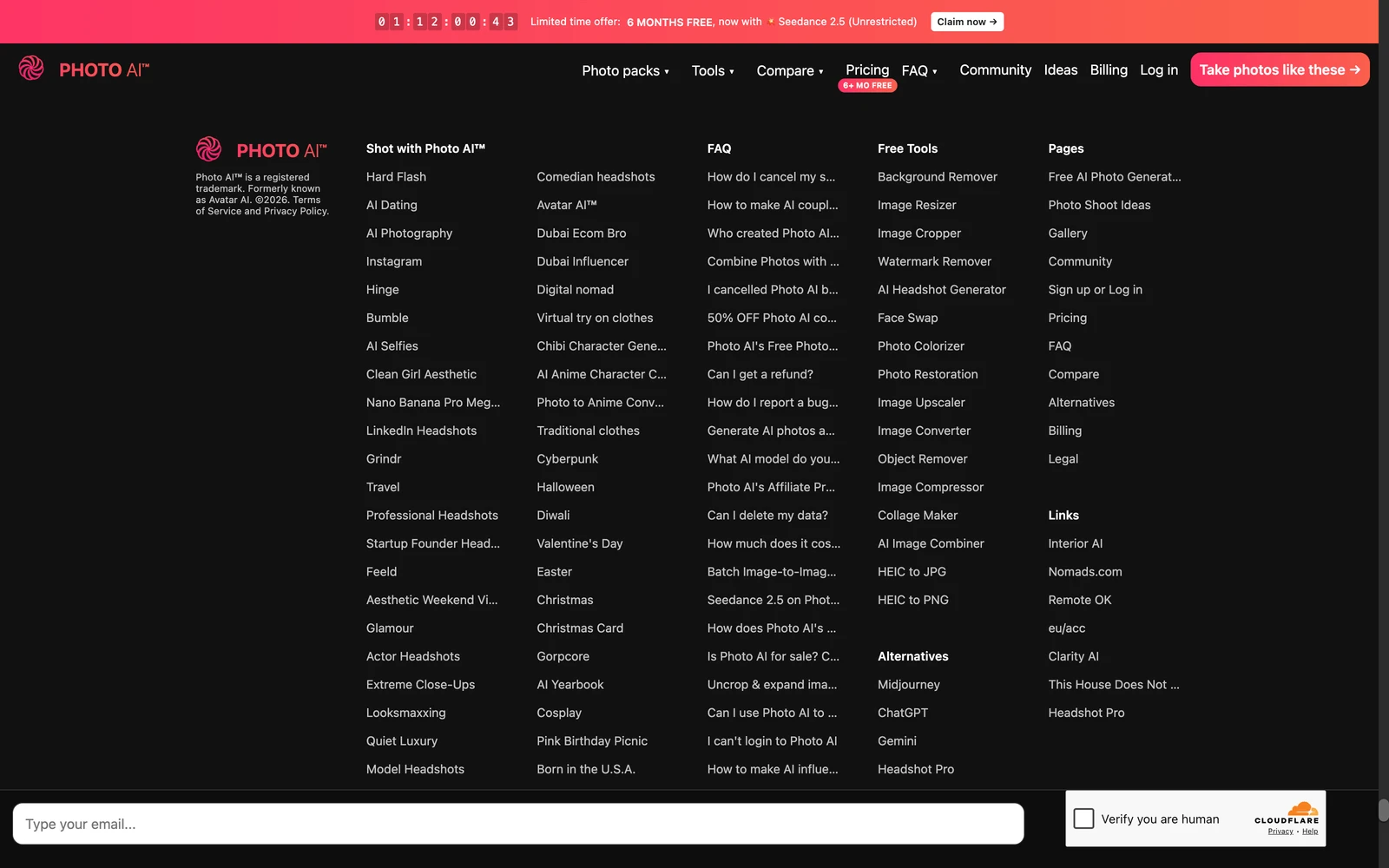Open Extreme Close-Ups link
Screen dimensions: 1389x868
(420, 685)
